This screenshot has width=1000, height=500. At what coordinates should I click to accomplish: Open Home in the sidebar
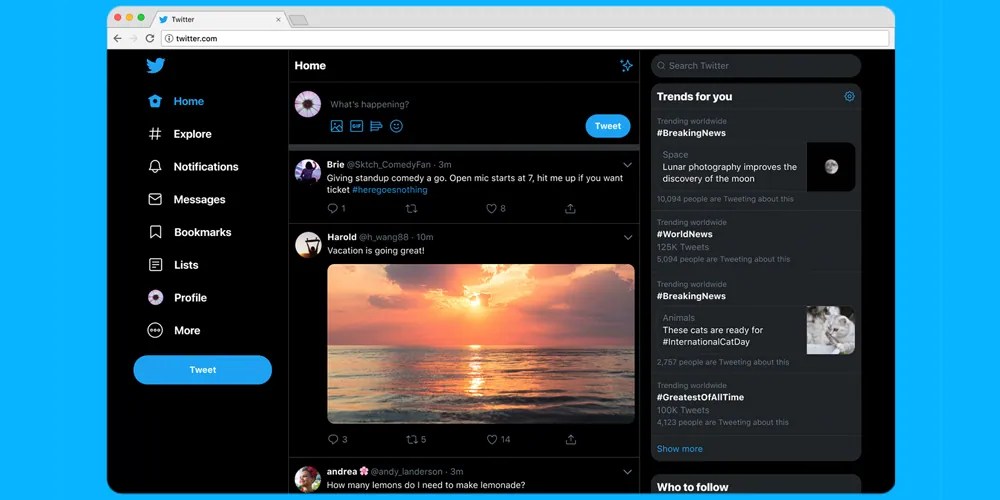(x=176, y=101)
